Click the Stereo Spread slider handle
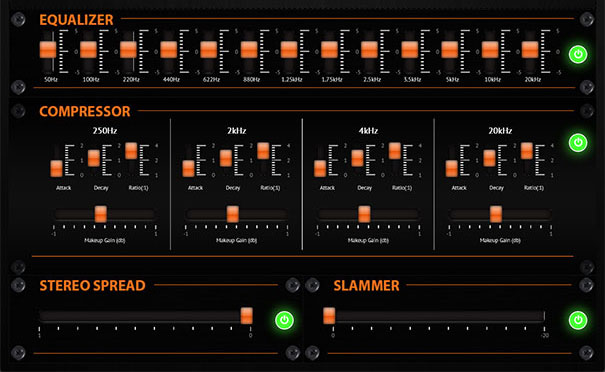 247,316
